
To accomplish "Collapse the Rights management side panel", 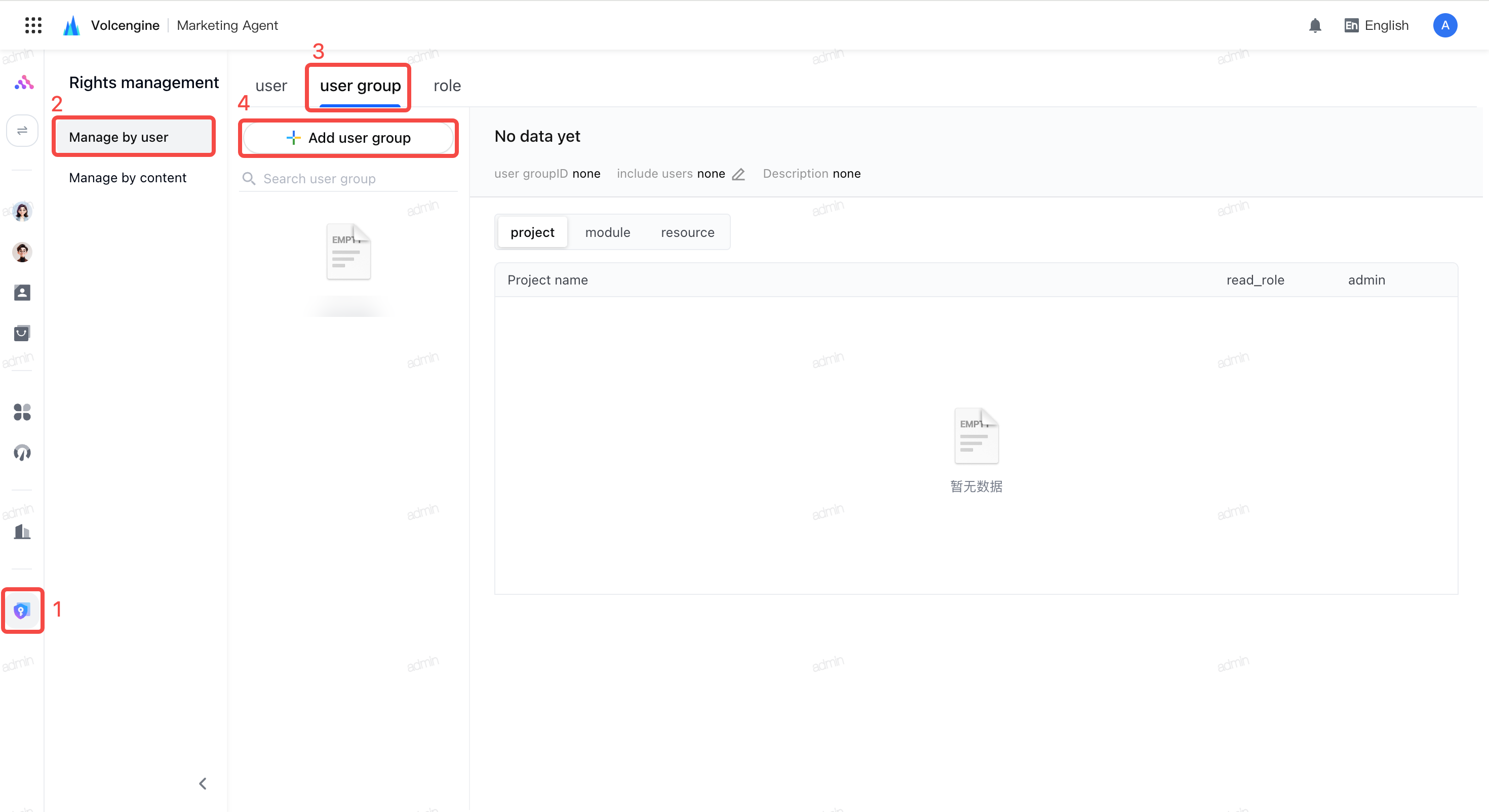I will pyautogui.click(x=203, y=784).
